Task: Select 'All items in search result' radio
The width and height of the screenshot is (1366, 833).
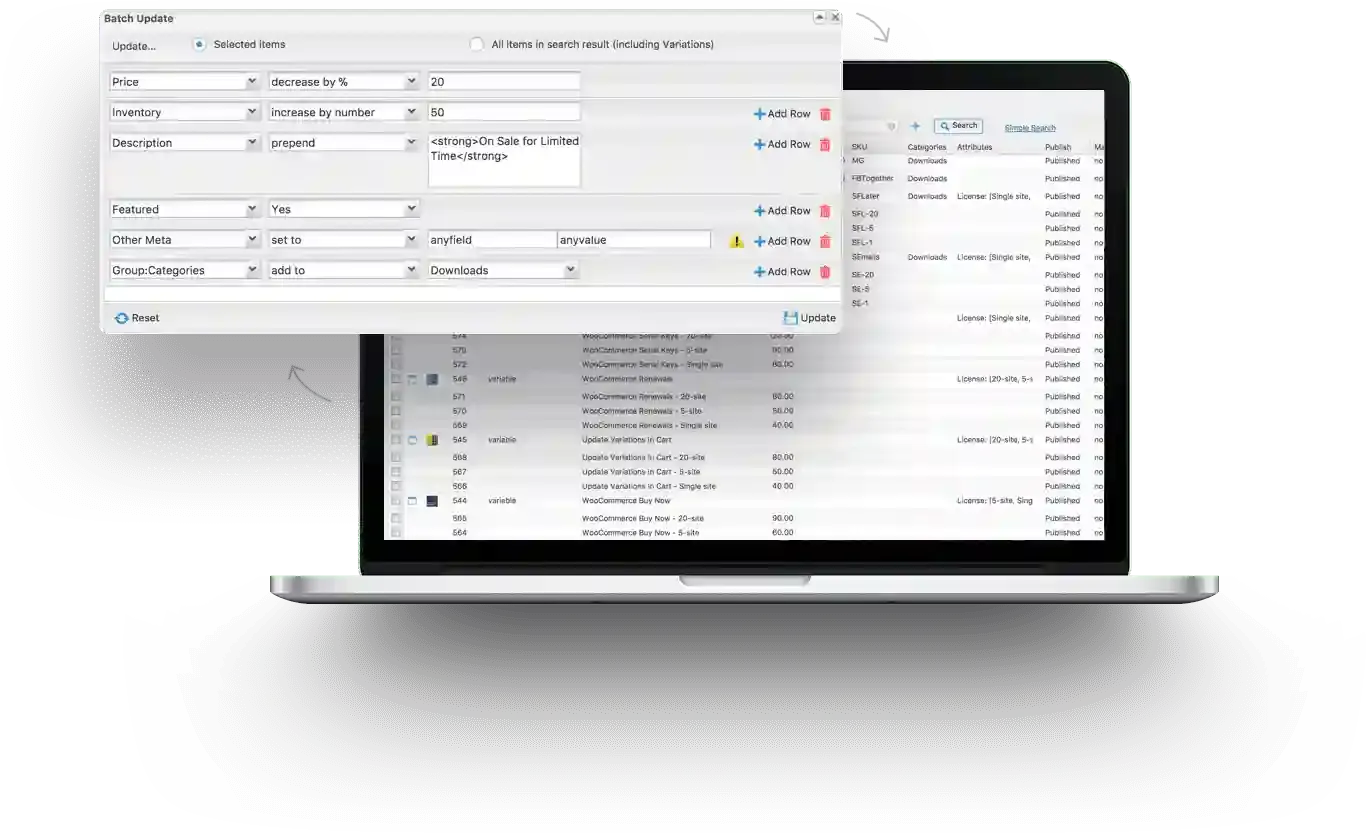Action: click(477, 44)
